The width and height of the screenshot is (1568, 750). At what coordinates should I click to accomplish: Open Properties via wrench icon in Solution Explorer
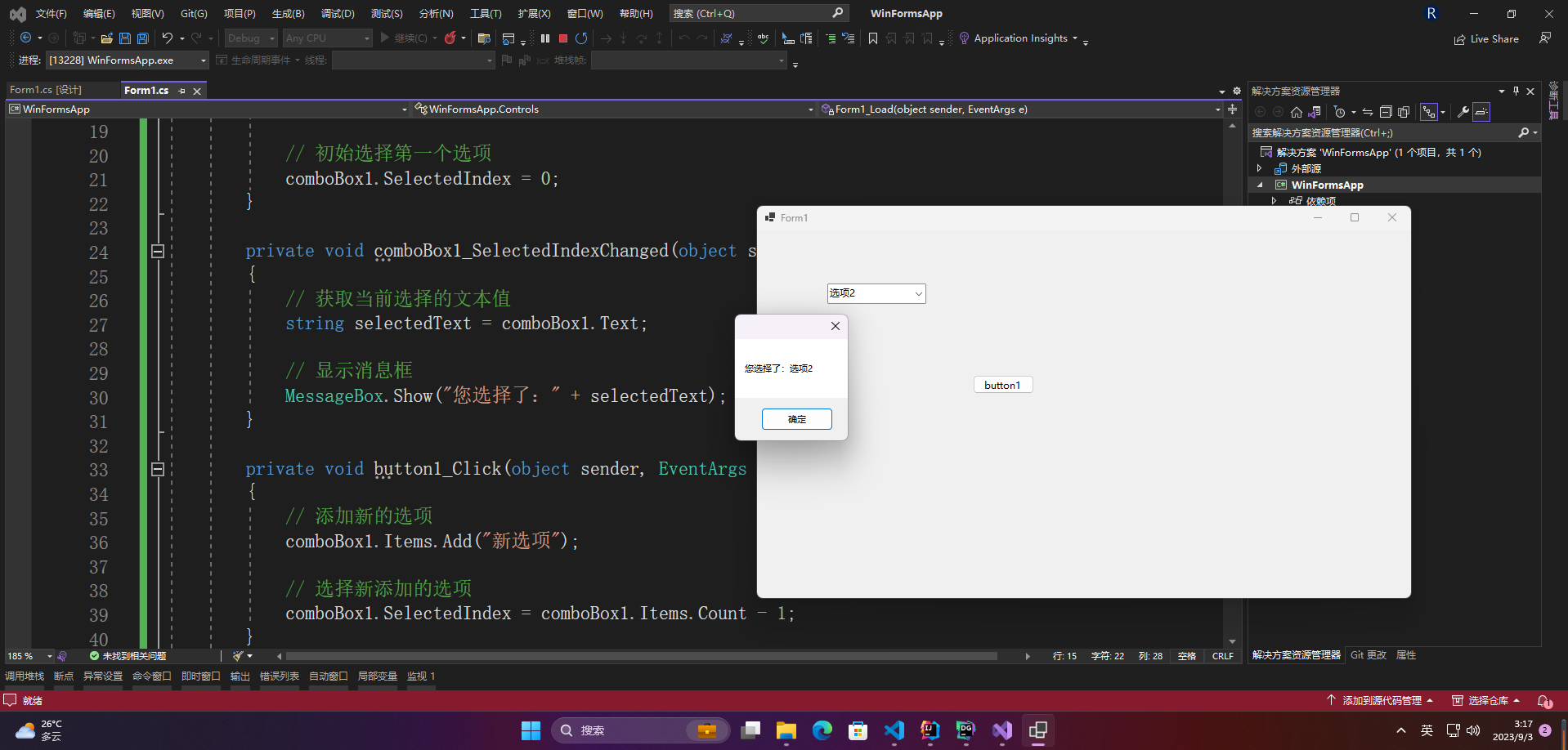1463,112
